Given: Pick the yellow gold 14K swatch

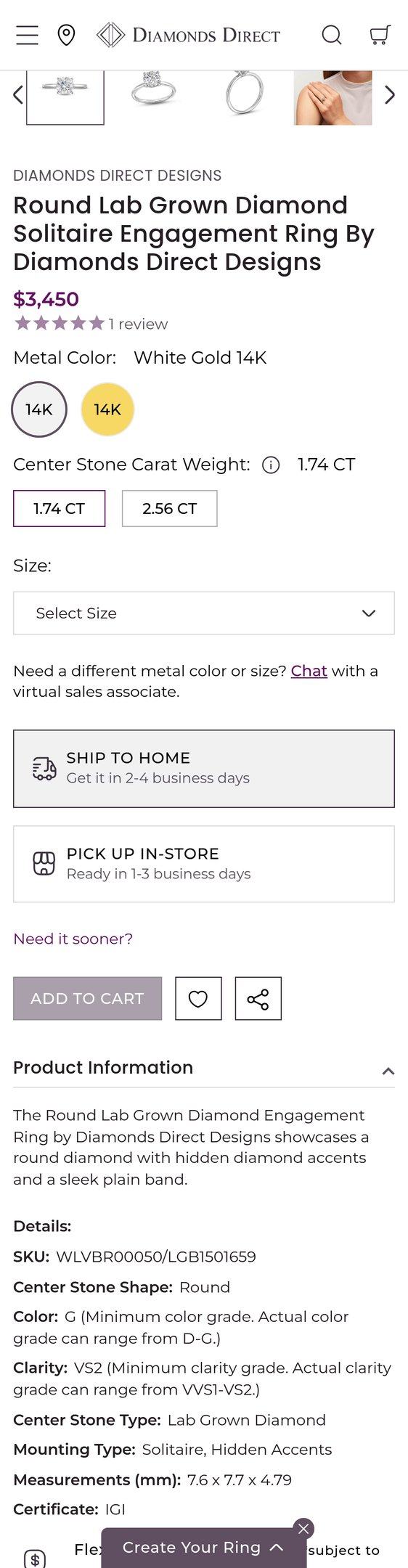Looking at the screenshot, I should click(107, 409).
